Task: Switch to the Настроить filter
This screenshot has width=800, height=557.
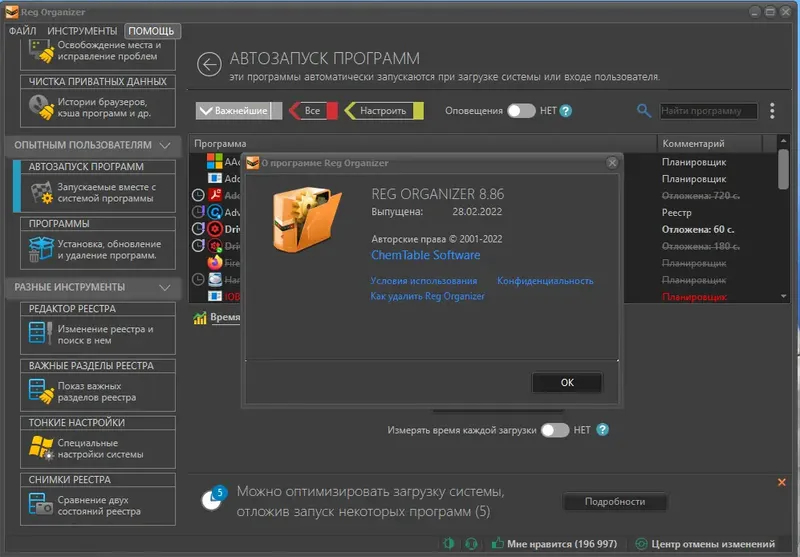Action: pyautogui.click(x=384, y=111)
